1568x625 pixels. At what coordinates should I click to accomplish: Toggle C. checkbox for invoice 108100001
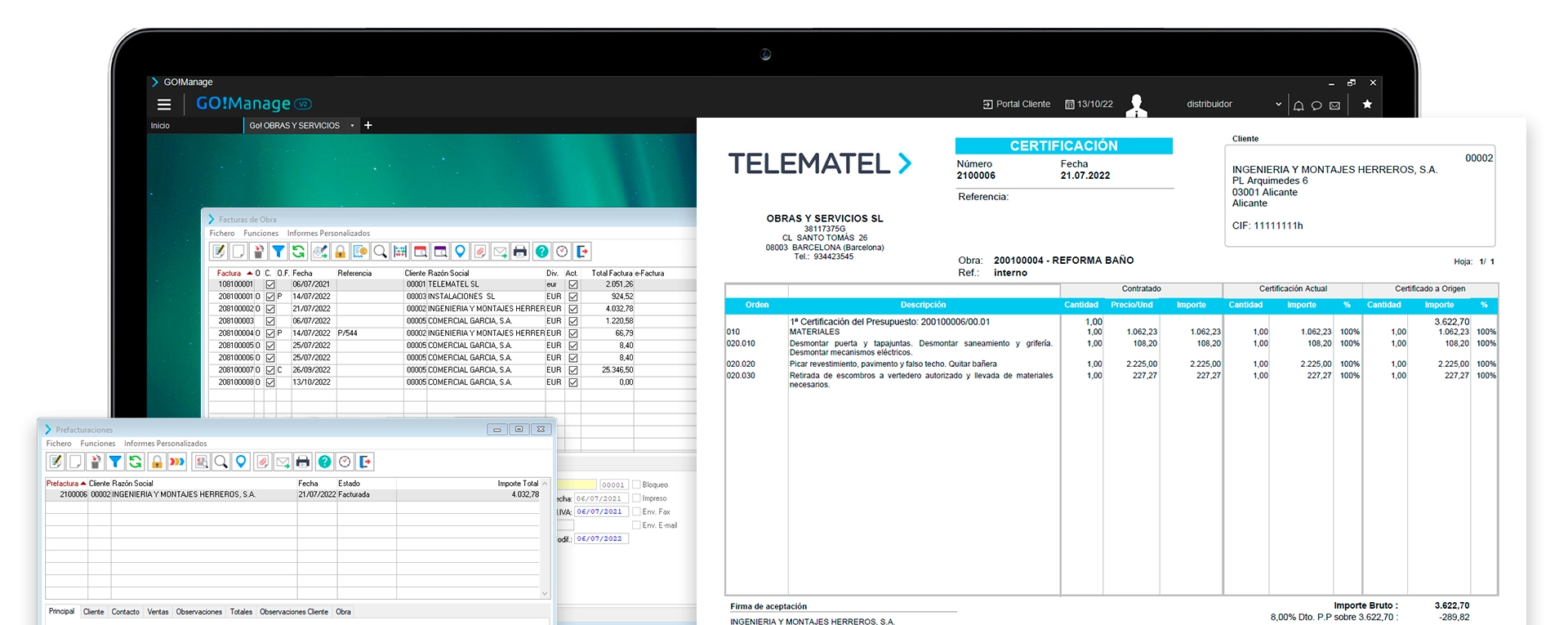(x=270, y=284)
